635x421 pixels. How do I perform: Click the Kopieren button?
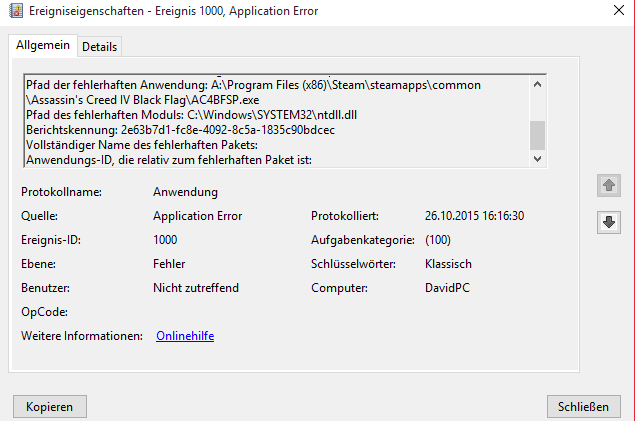coord(50,406)
